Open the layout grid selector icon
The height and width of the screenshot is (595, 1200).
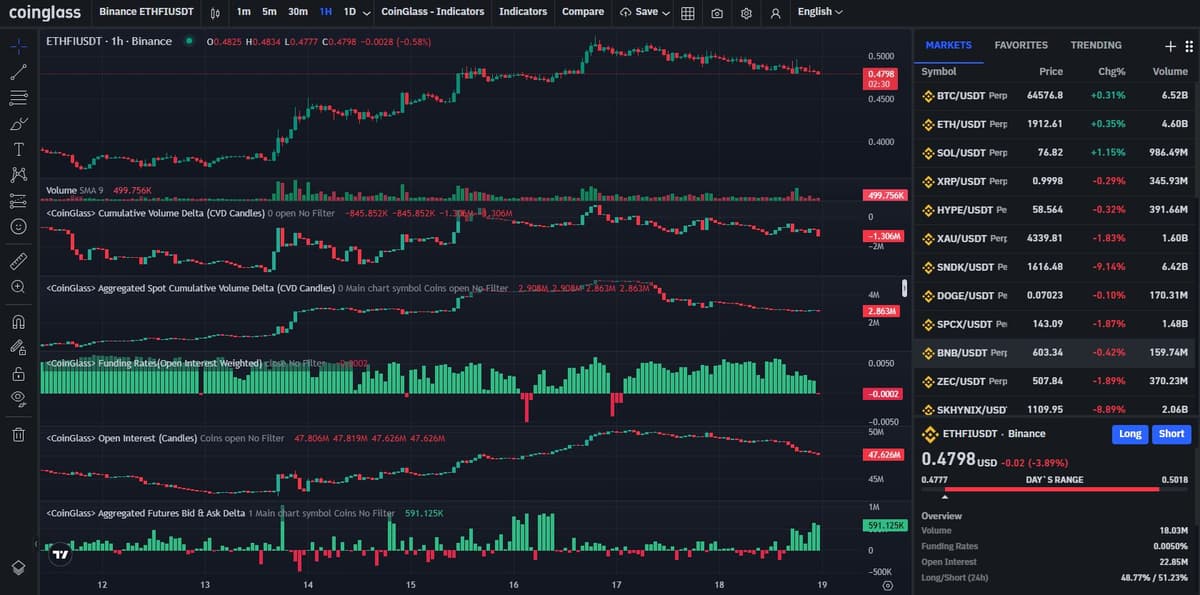(688, 12)
